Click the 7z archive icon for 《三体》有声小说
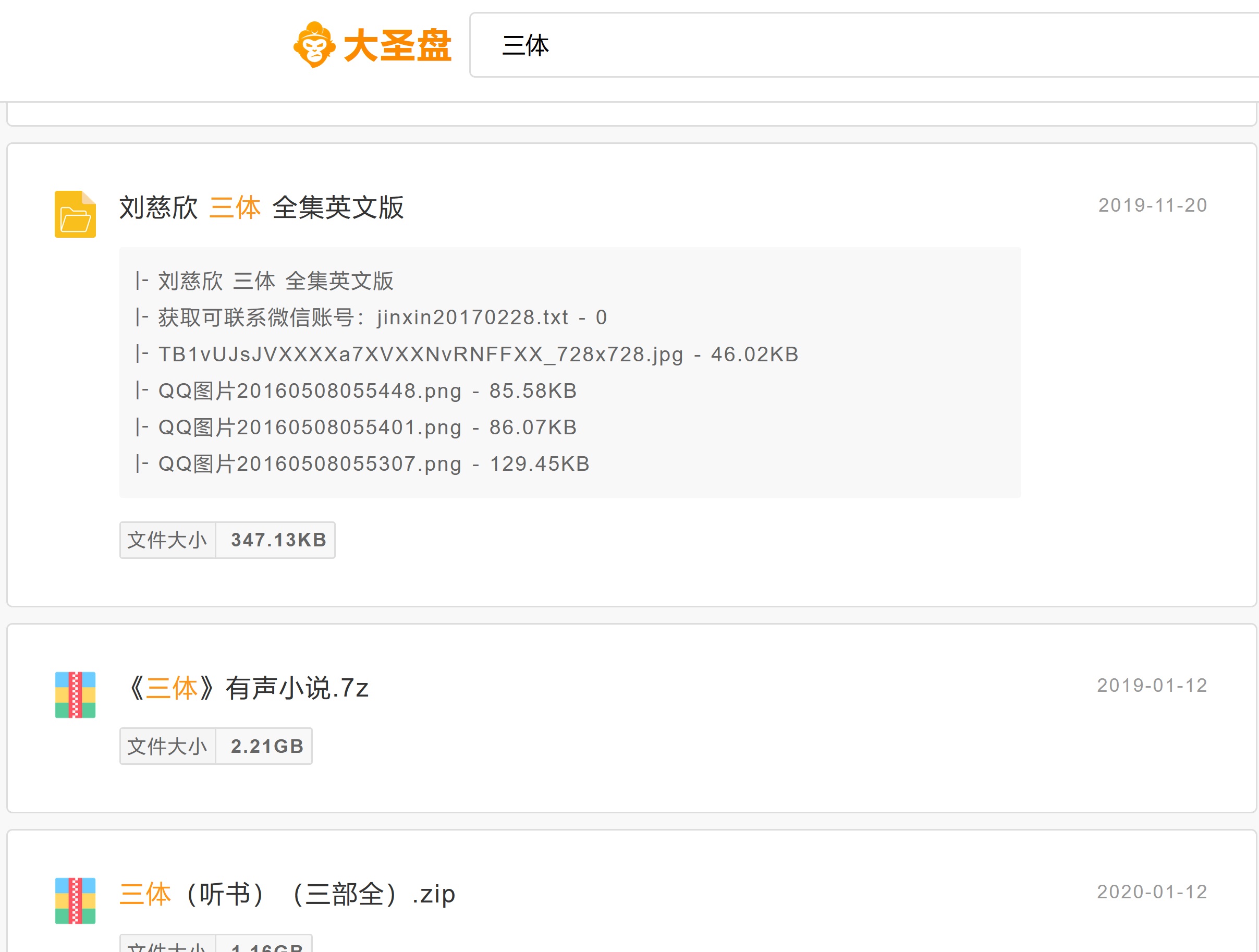 (75, 695)
